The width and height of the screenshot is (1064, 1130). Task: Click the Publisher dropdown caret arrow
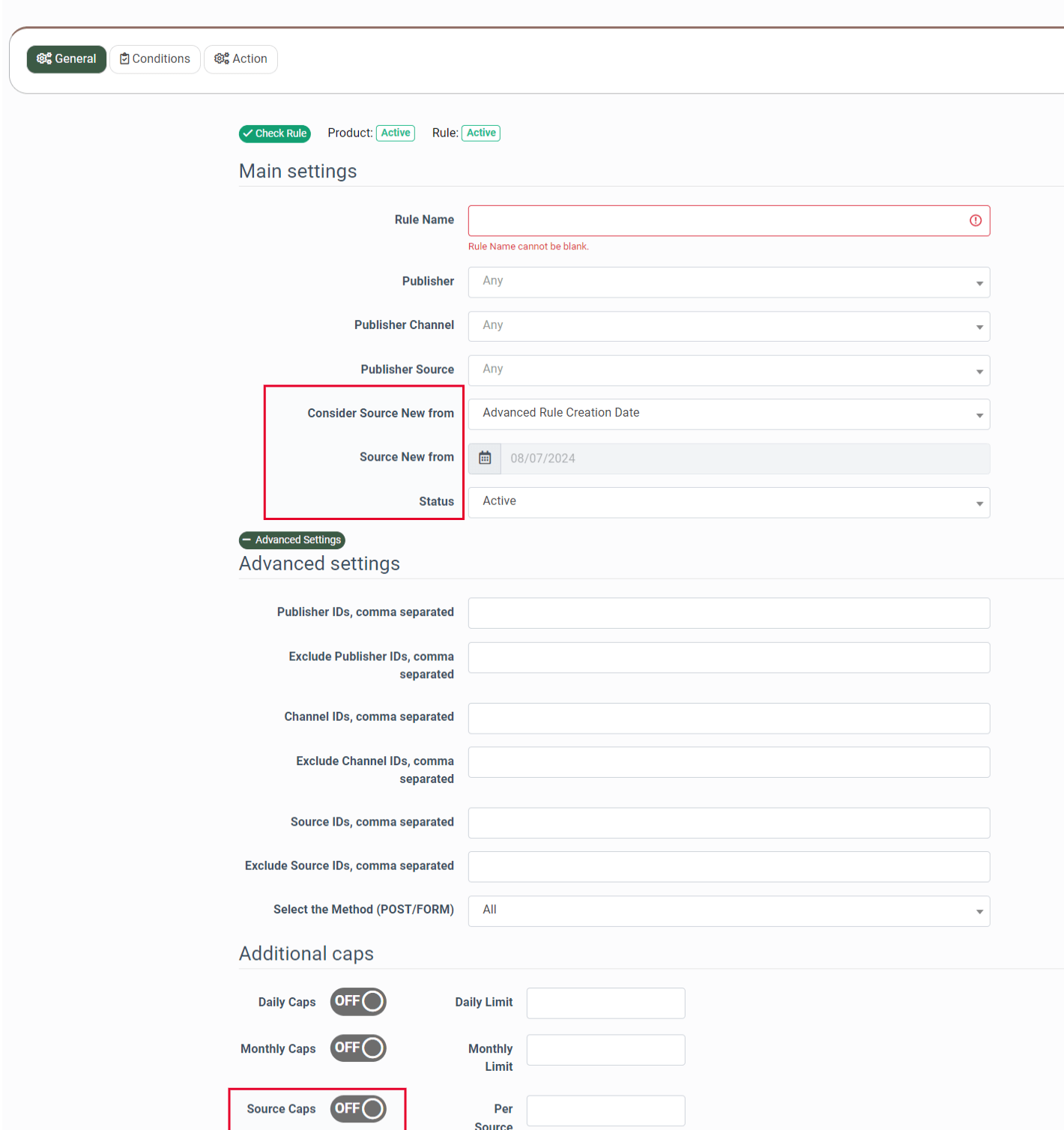click(x=979, y=283)
